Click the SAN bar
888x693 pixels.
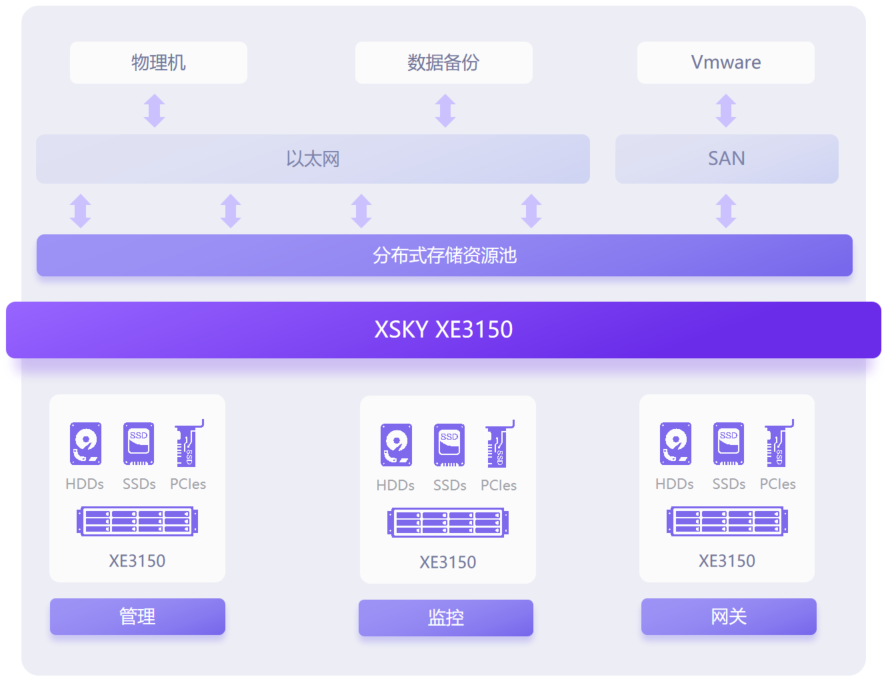727,159
